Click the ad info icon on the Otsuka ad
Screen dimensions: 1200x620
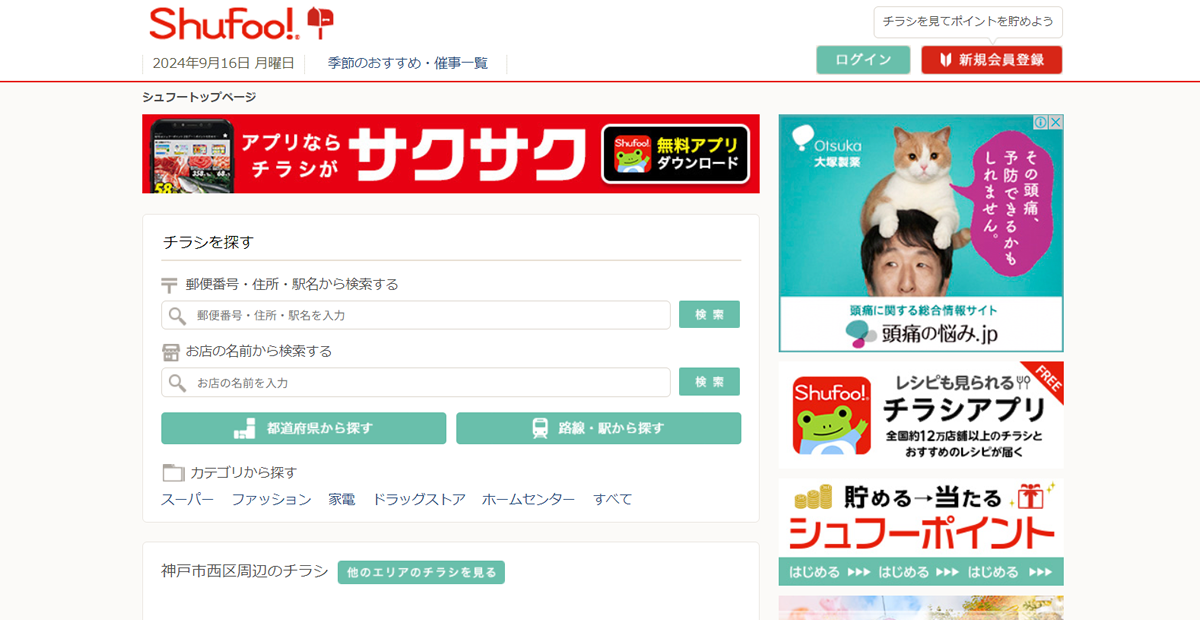(x=1041, y=122)
